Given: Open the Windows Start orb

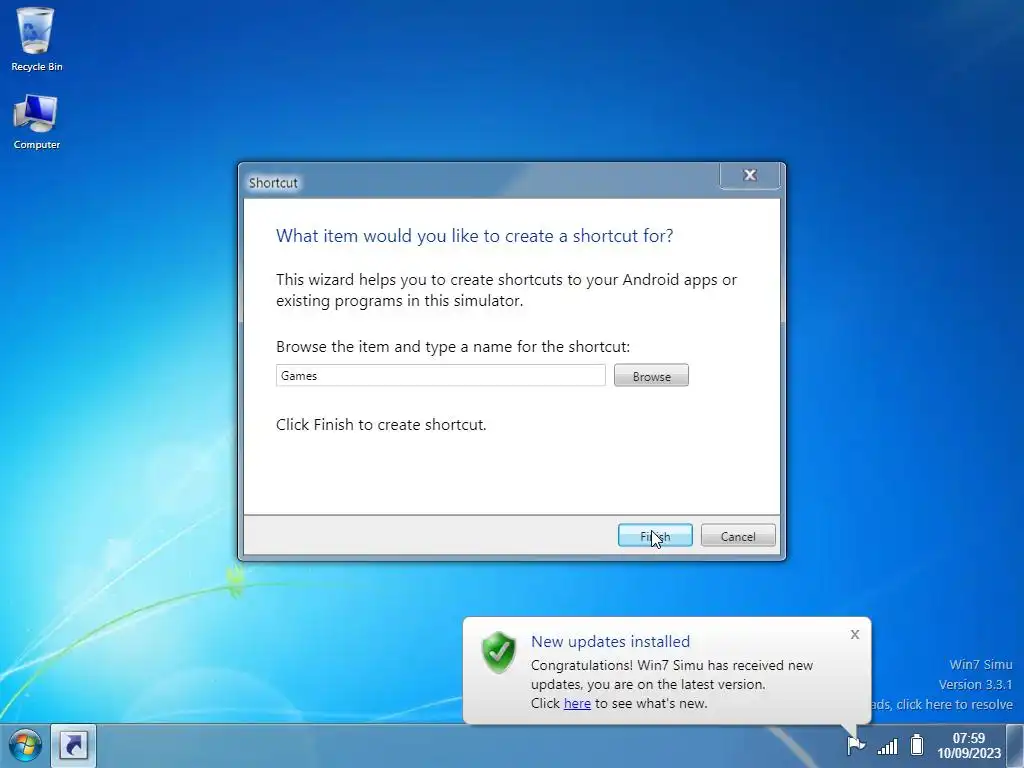Looking at the screenshot, I should [25, 745].
